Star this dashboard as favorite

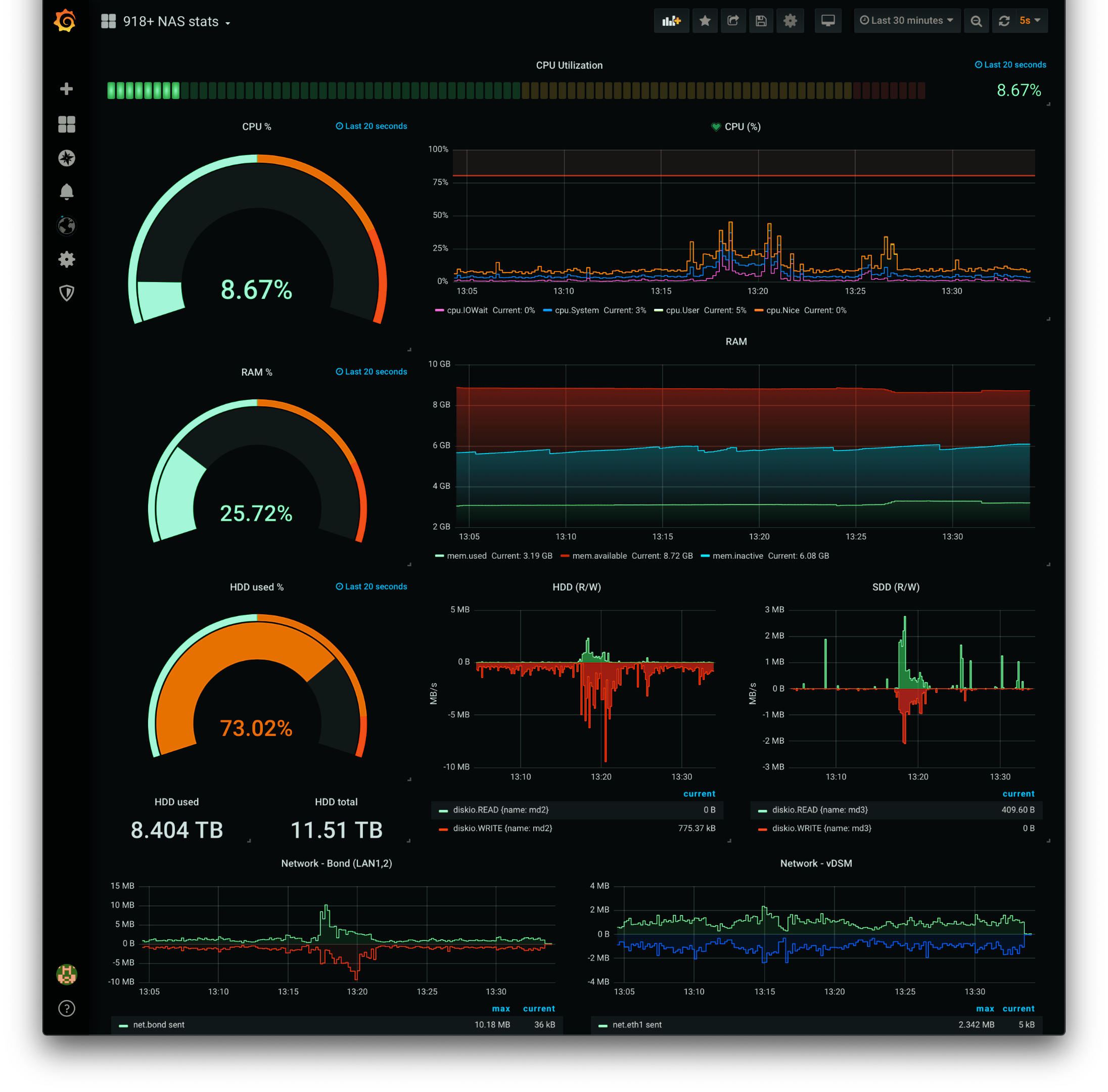705,21
